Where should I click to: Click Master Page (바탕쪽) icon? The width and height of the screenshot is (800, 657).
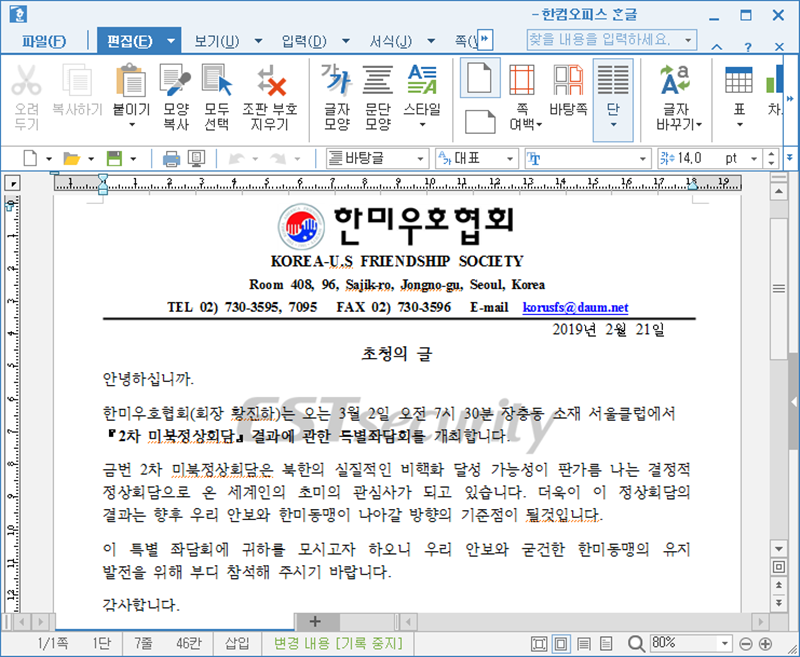(x=568, y=80)
